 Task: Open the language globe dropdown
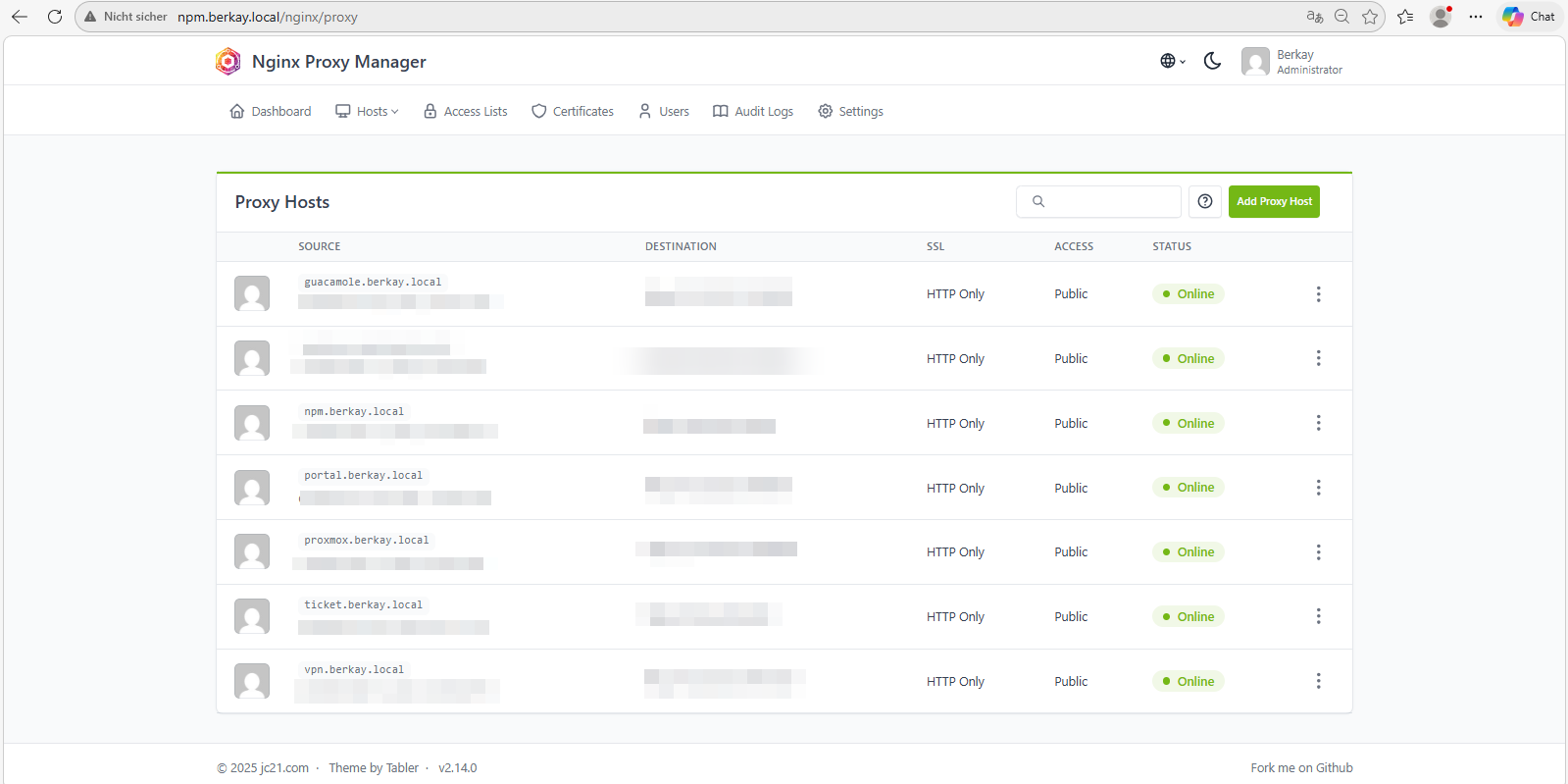pyautogui.click(x=1172, y=61)
